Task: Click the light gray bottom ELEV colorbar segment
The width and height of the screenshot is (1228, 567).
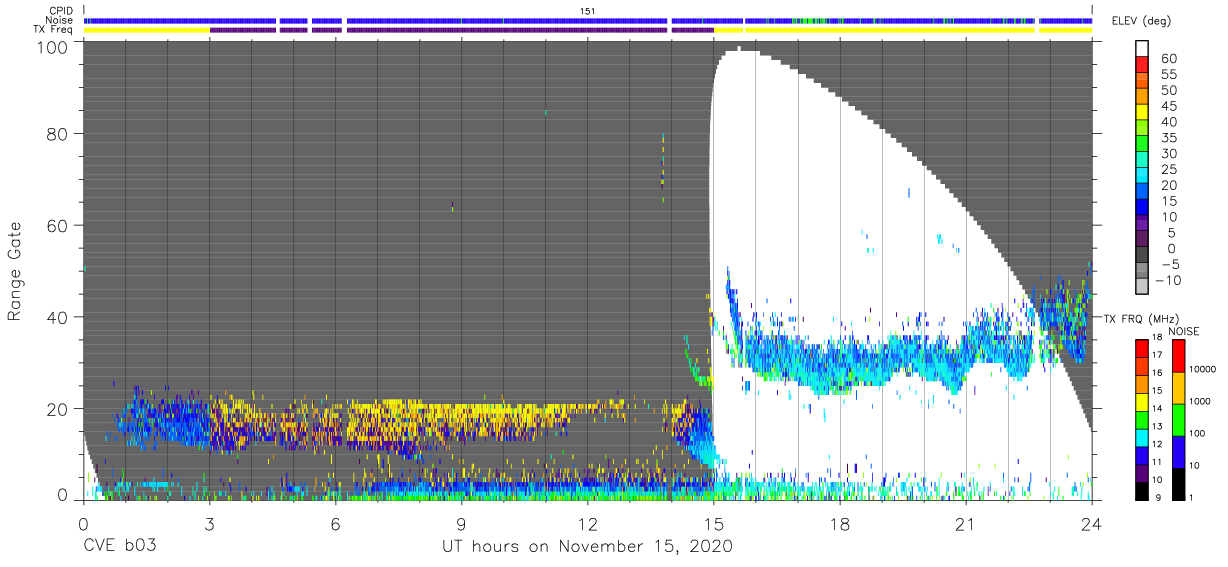Action: click(x=1143, y=288)
